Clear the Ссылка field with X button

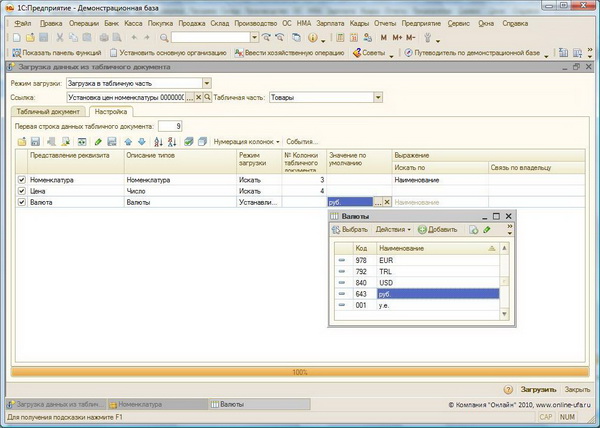pos(198,98)
